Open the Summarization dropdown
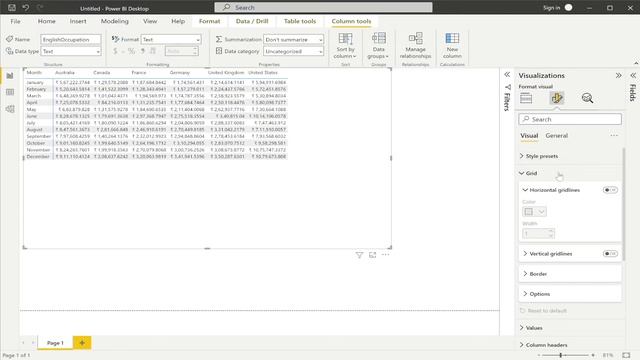Image resolution: width=640 pixels, height=360 pixels. (x=293, y=40)
